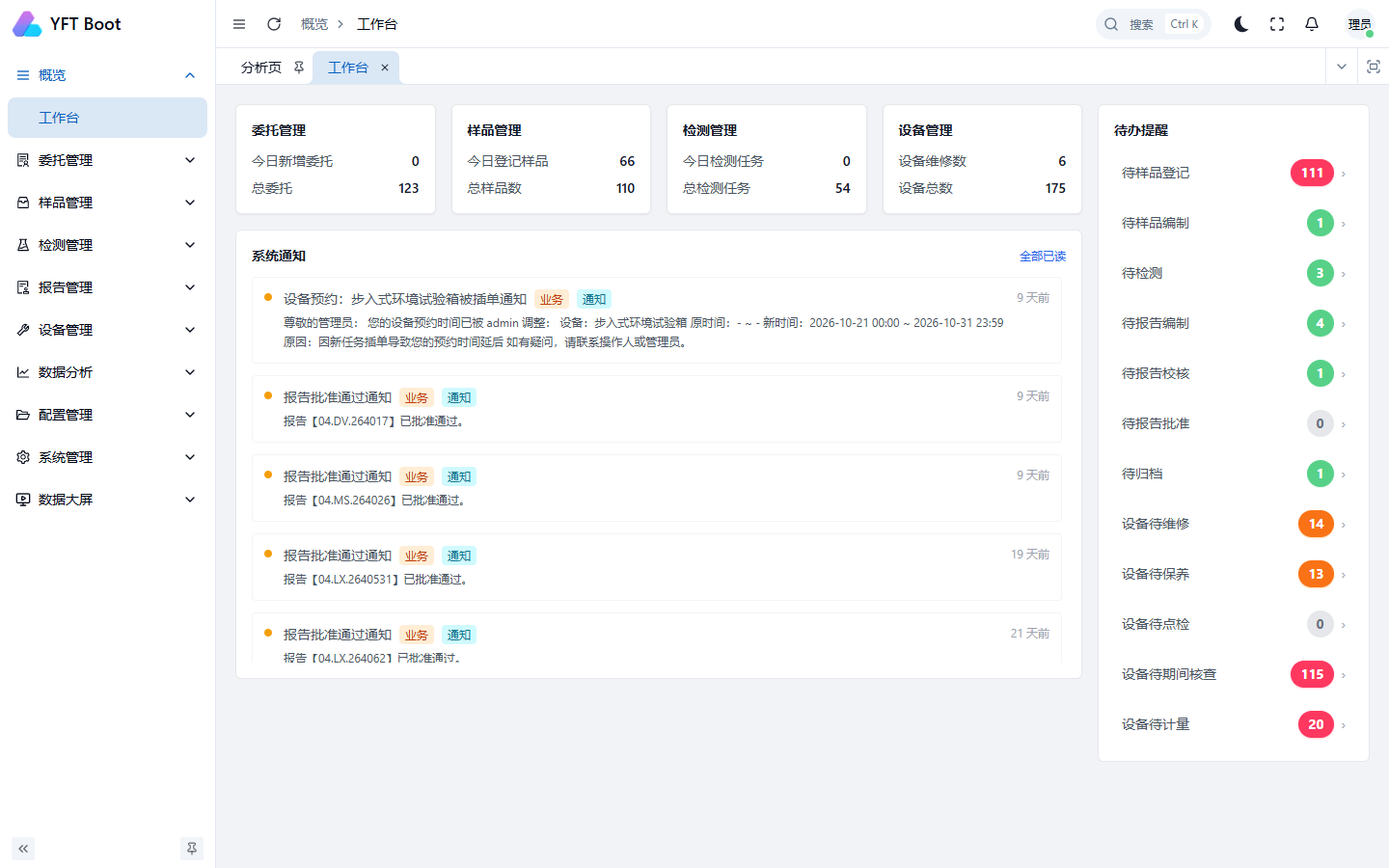Click arrow next to 待归档
The height and width of the screenshot is (868, 1389).
pyautogui.click(x=1344, y=475)
